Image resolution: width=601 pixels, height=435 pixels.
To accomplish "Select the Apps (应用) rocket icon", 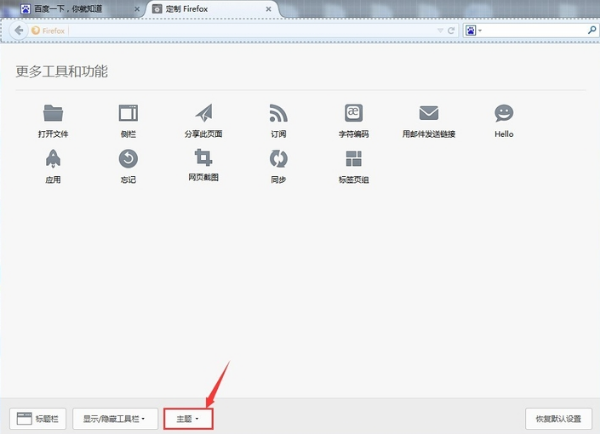I will (53, 159).
